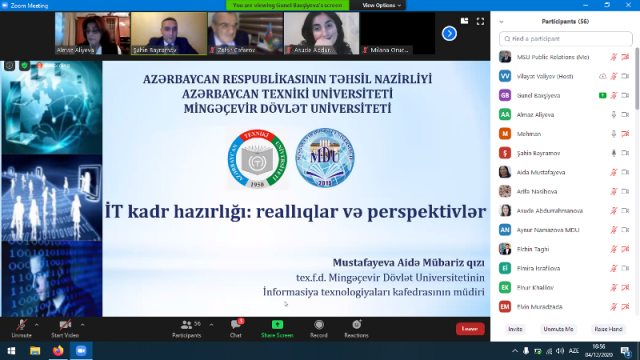The image size is (640, 360).
Task: Click video-off icon for Elchin Taghi
Action: pyautogui.click(x=625, y=249)
